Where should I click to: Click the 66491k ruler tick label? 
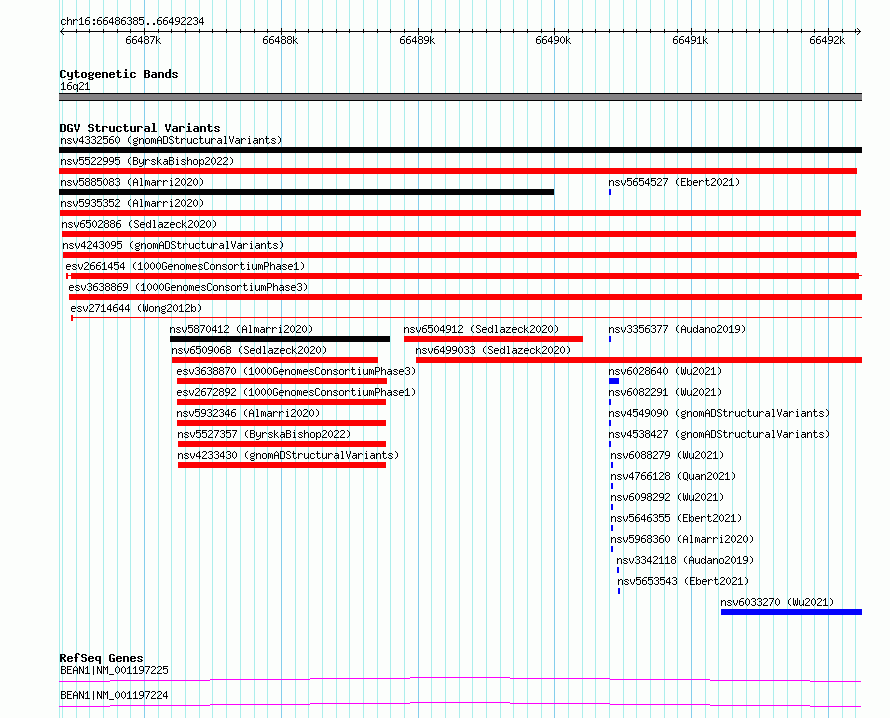click(x=690, y=40)
